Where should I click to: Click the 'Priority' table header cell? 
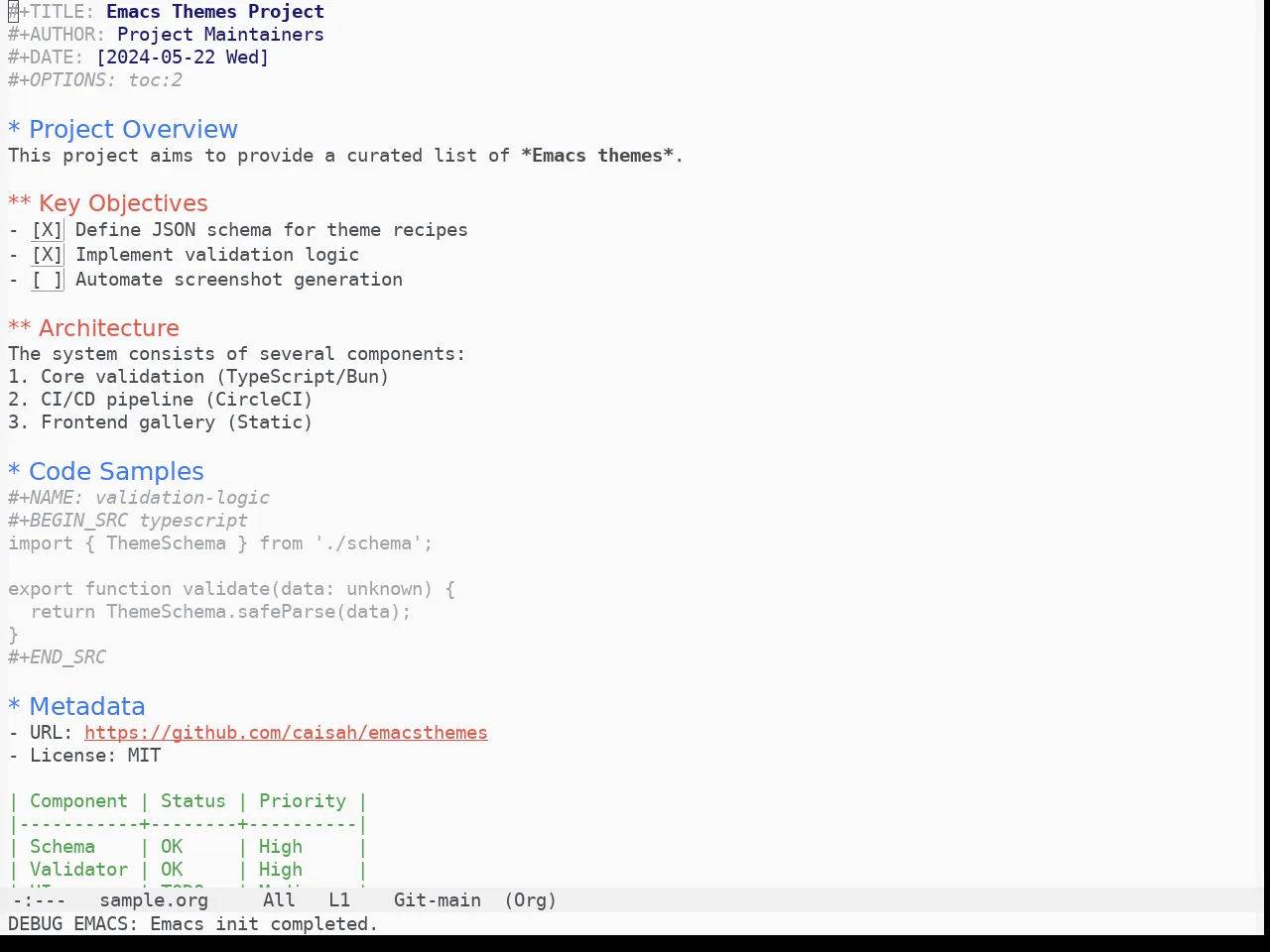303,801
